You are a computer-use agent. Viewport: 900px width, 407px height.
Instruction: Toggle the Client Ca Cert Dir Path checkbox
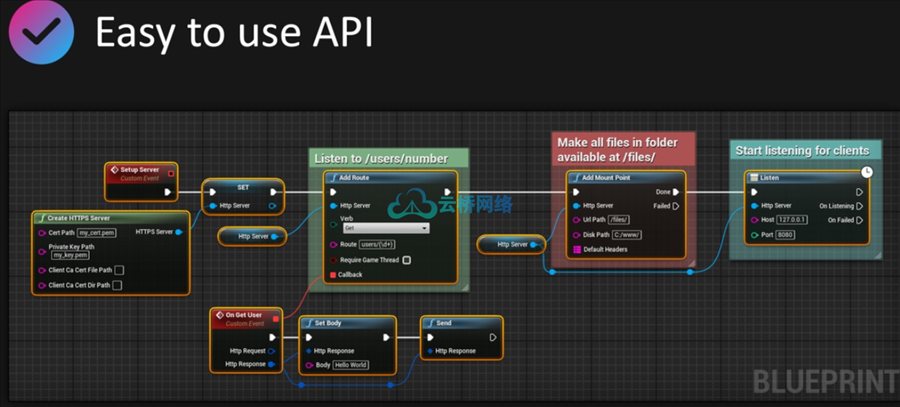click(x=117, y=285)
